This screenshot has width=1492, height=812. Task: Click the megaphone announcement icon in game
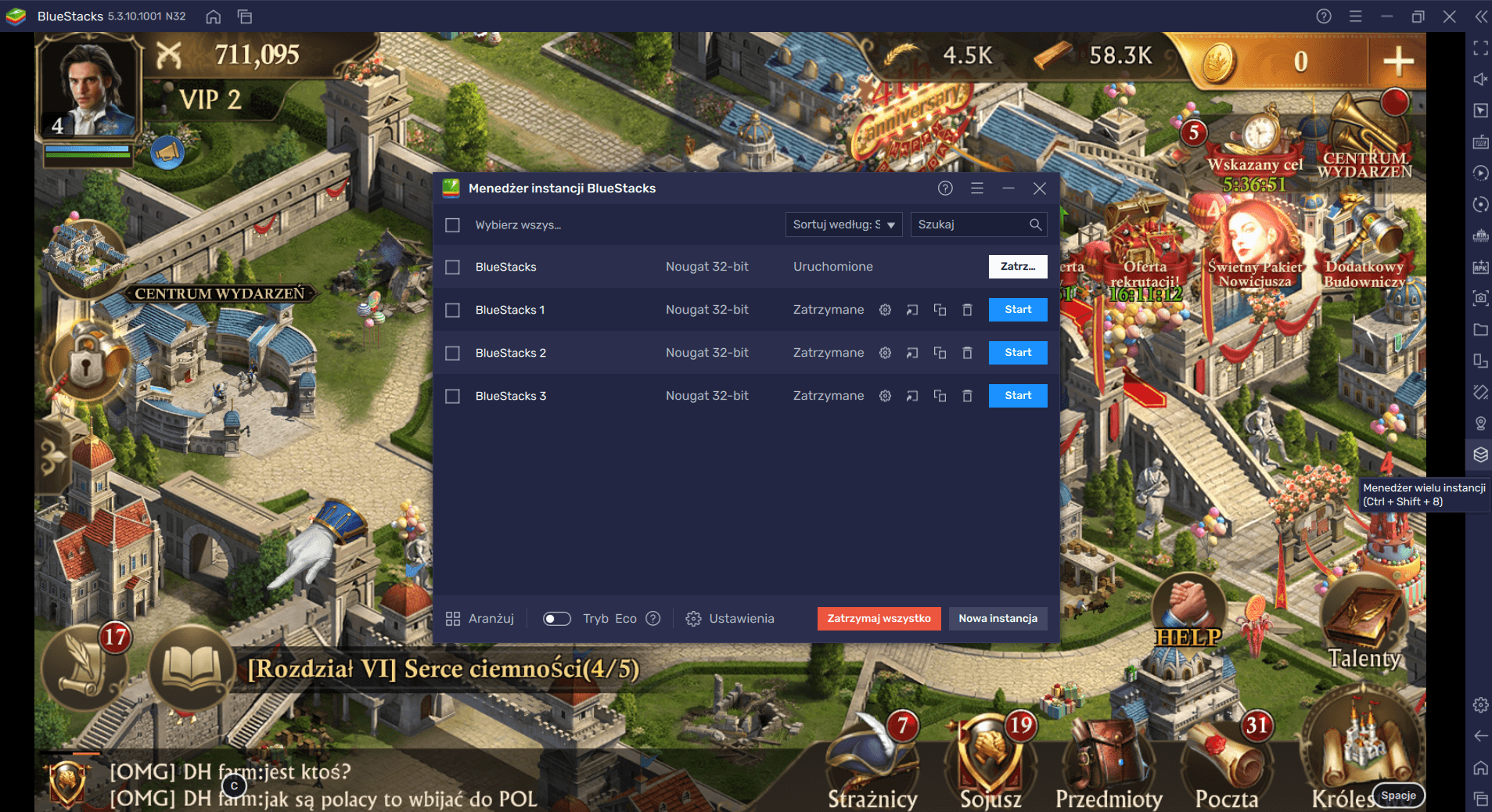point(167,153)
